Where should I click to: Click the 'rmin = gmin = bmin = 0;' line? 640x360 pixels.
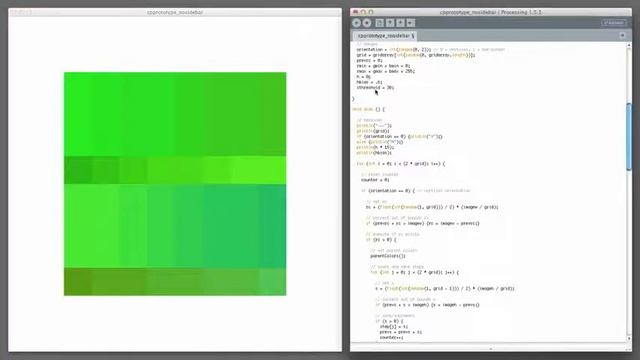[x=383, y=66]
